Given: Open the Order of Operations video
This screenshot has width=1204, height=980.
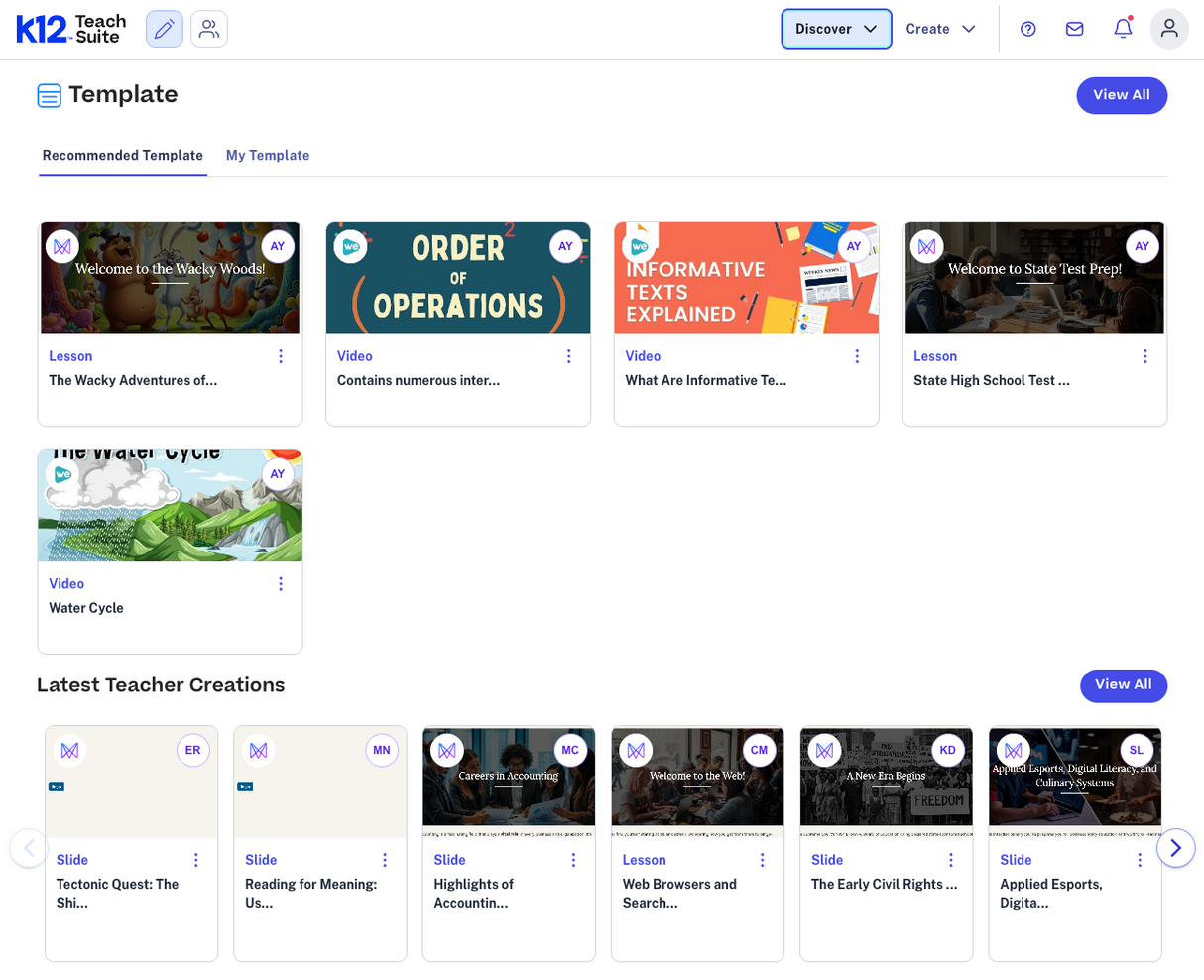Looking at the screenshot, I should coord(457,278).
